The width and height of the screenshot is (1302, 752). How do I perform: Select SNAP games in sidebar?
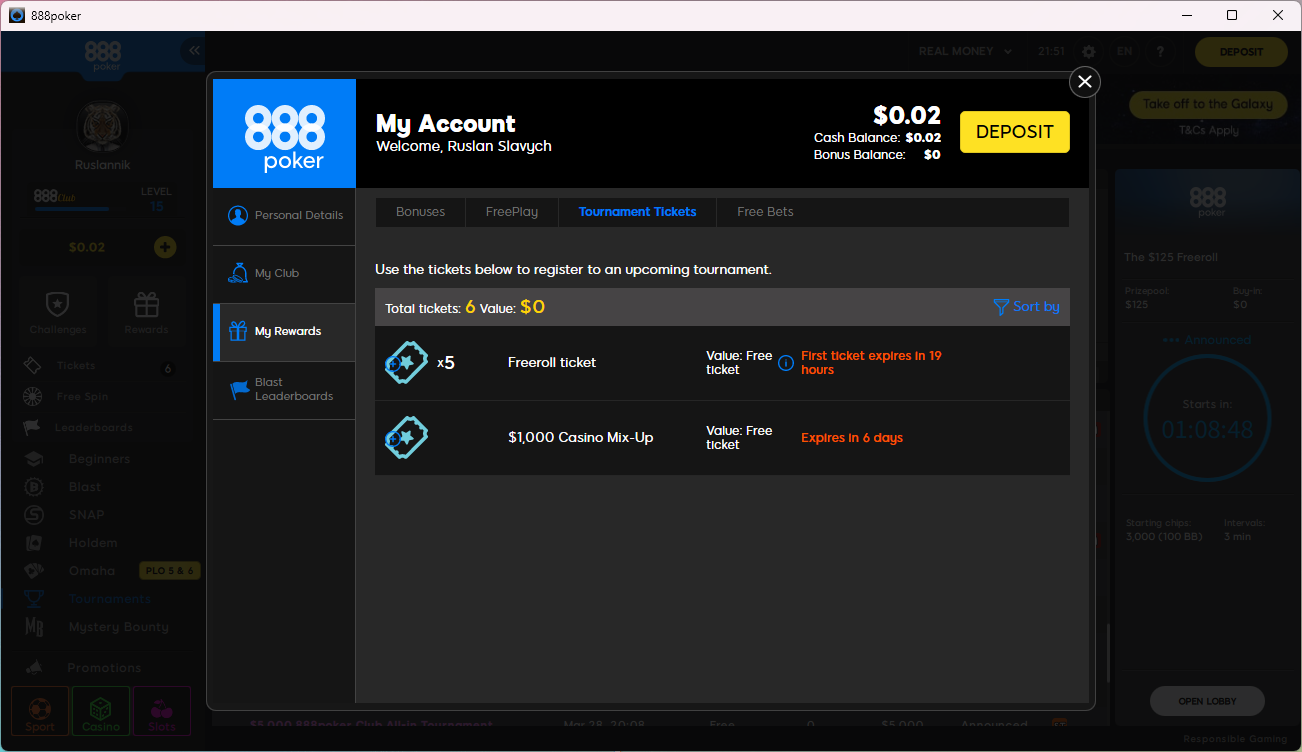coord(86,515)
